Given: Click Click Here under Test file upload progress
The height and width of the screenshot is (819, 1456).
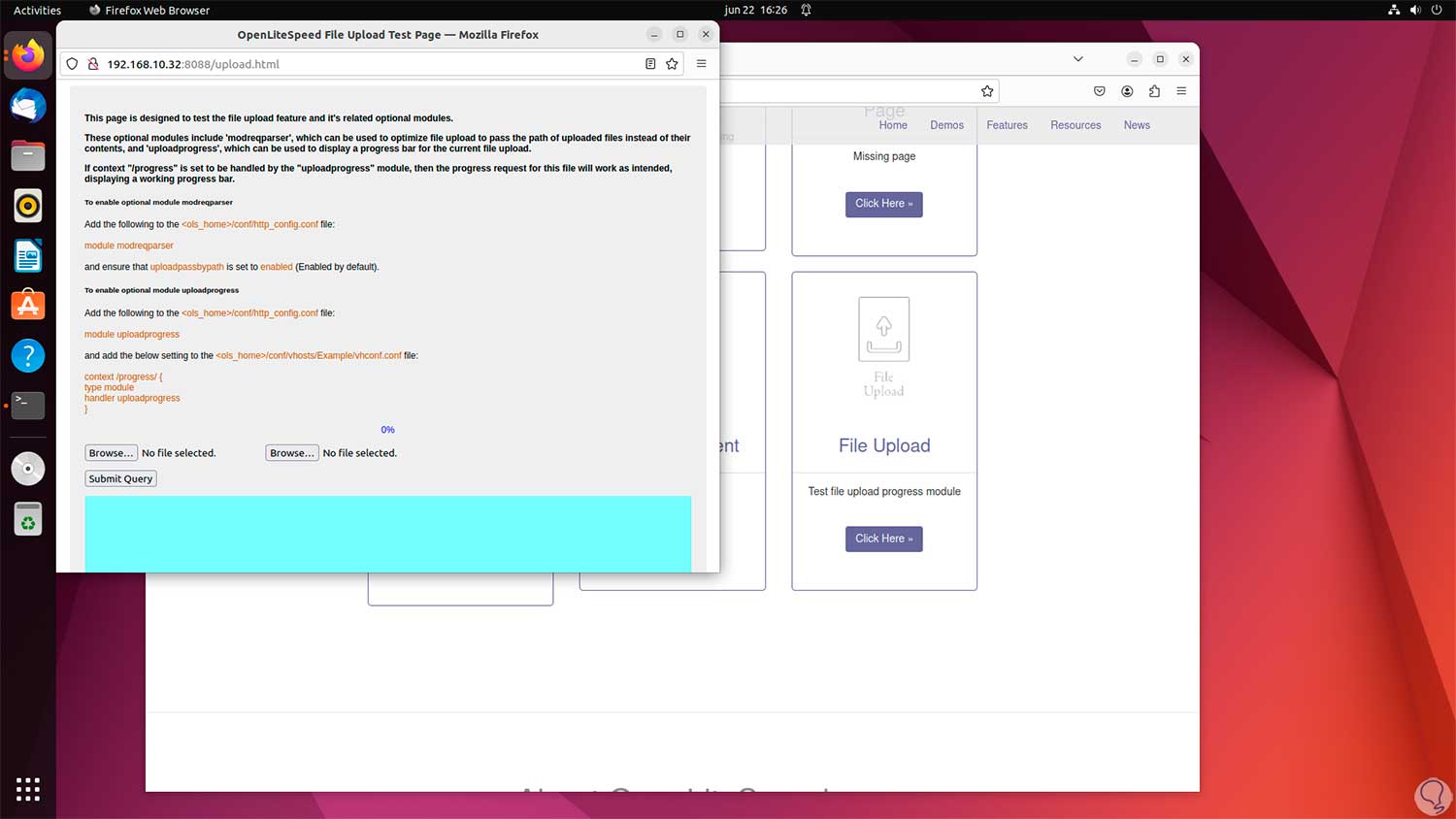Looking at the screenshot, I should click(x=884, y=539).
